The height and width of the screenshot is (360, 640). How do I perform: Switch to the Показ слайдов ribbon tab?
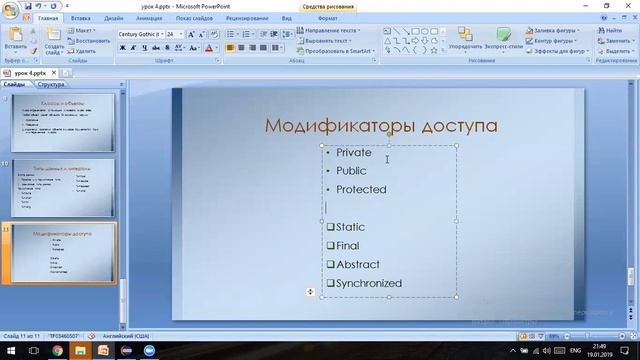[194, 18]
